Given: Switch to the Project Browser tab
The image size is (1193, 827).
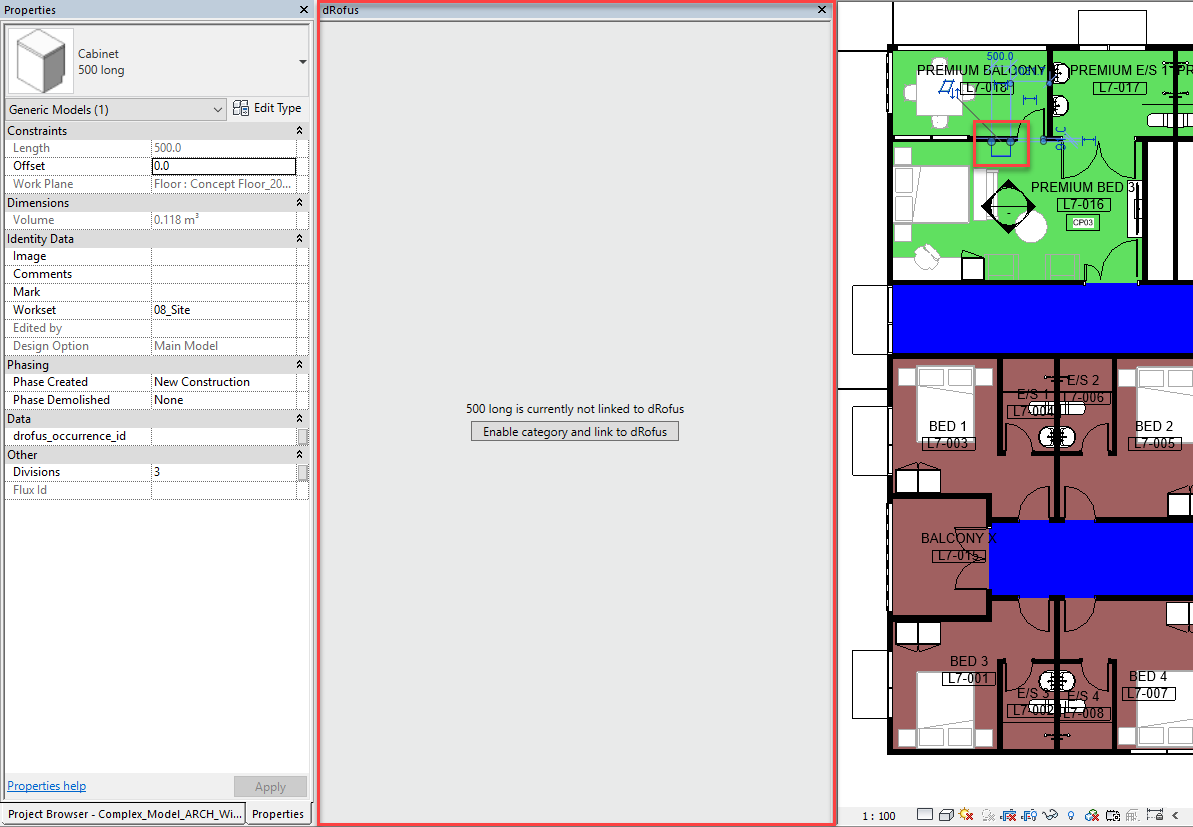Looking at the screenshot, I should (x=125, y=814).
